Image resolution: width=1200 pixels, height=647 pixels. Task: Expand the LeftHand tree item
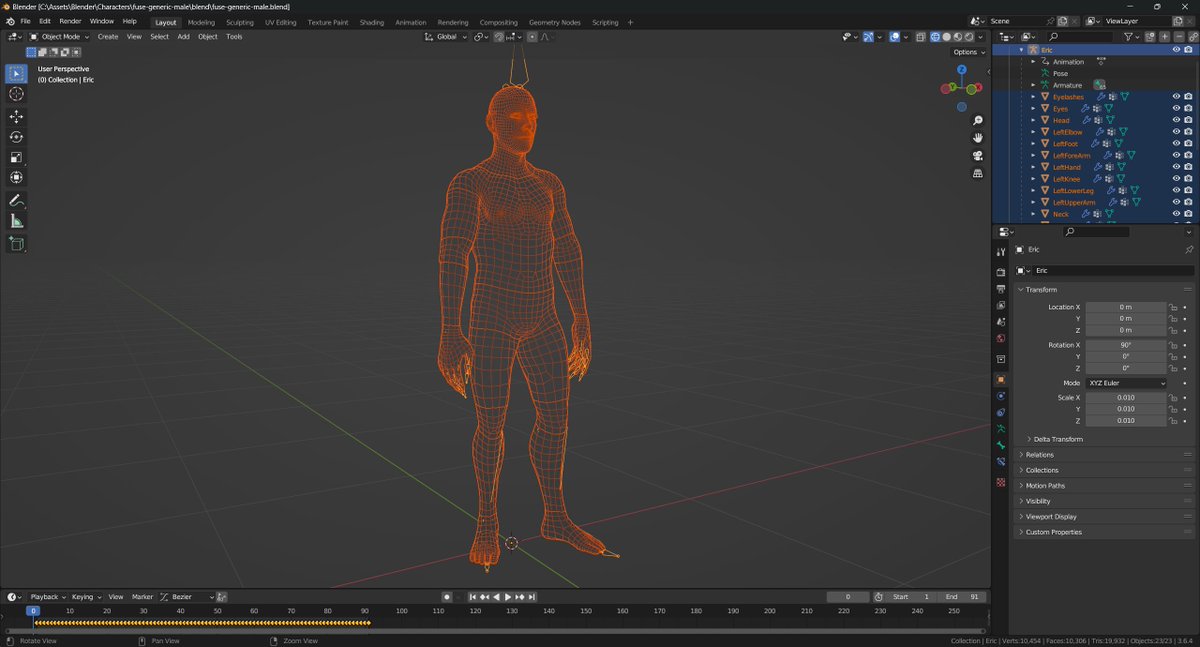(x=1033, y=167)
